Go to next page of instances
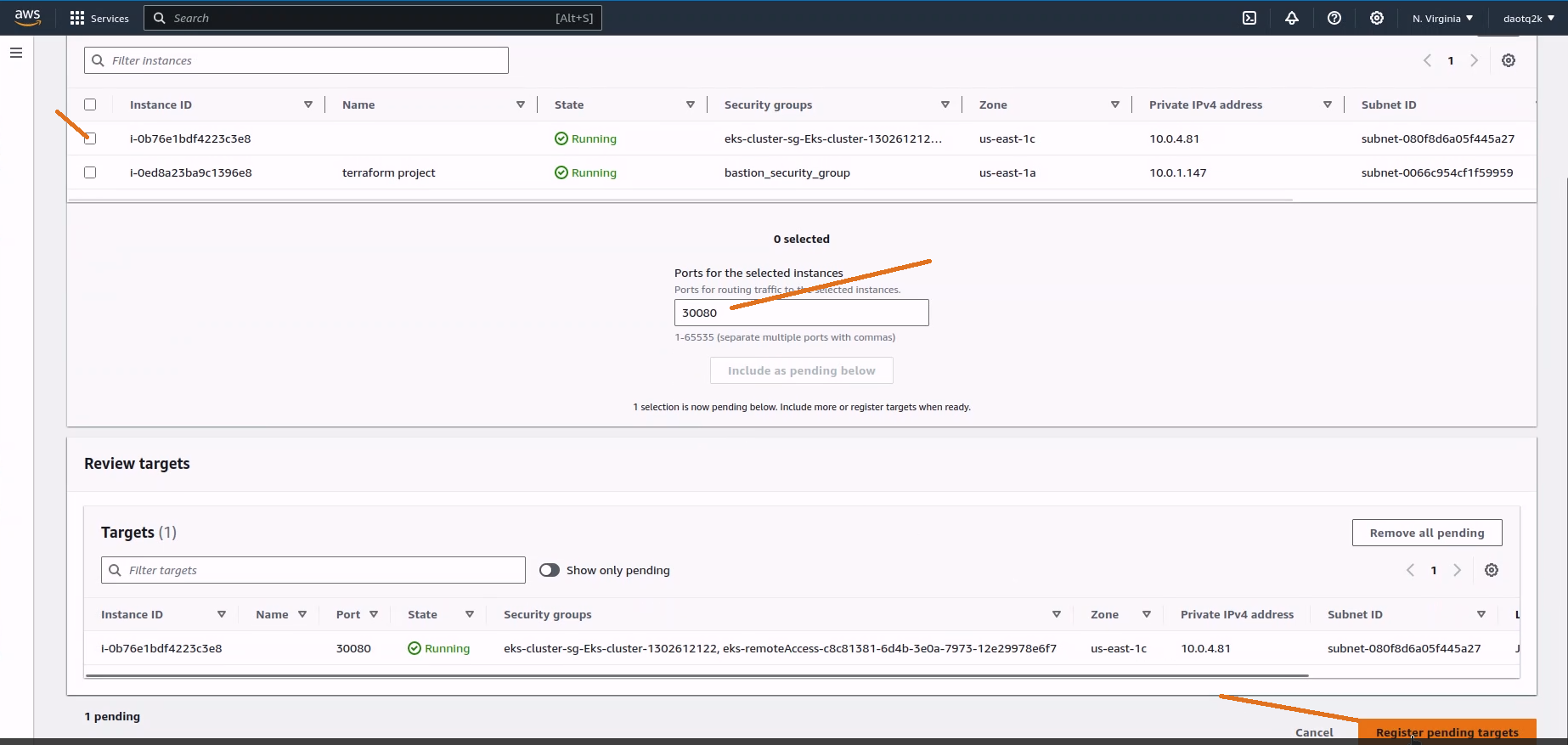The height and width of the screenshot is (745, 1568). [1474, 60]
